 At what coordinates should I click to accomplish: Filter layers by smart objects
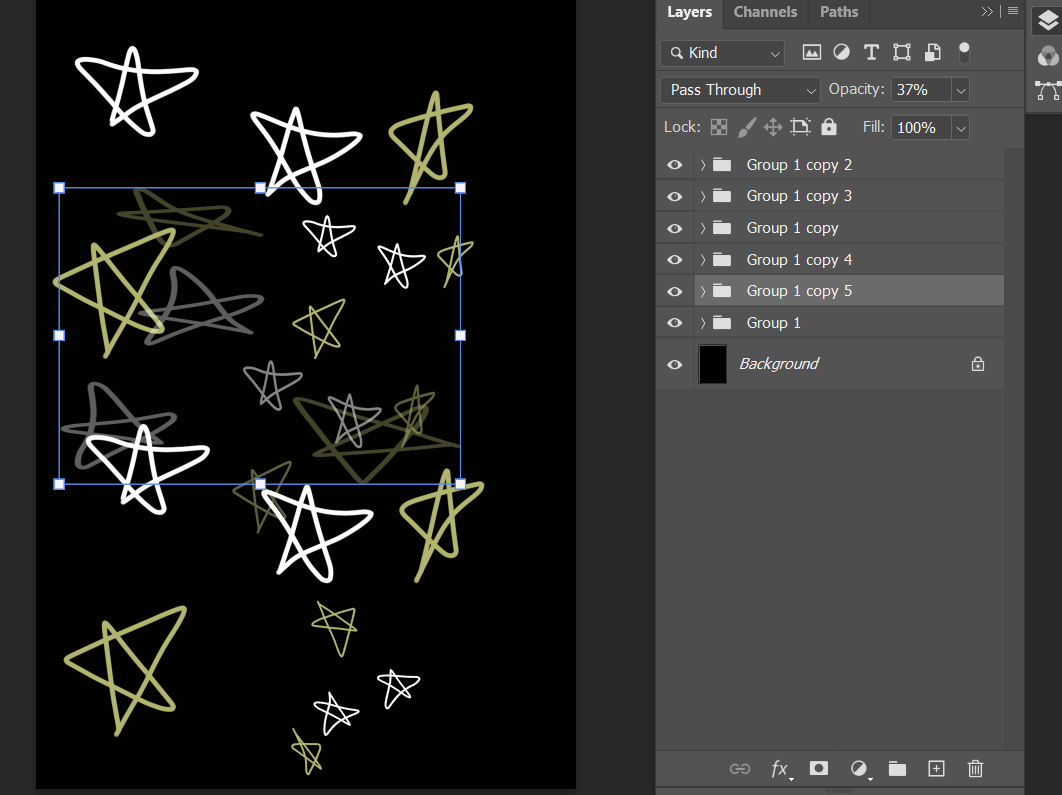[x=932, y=52]
